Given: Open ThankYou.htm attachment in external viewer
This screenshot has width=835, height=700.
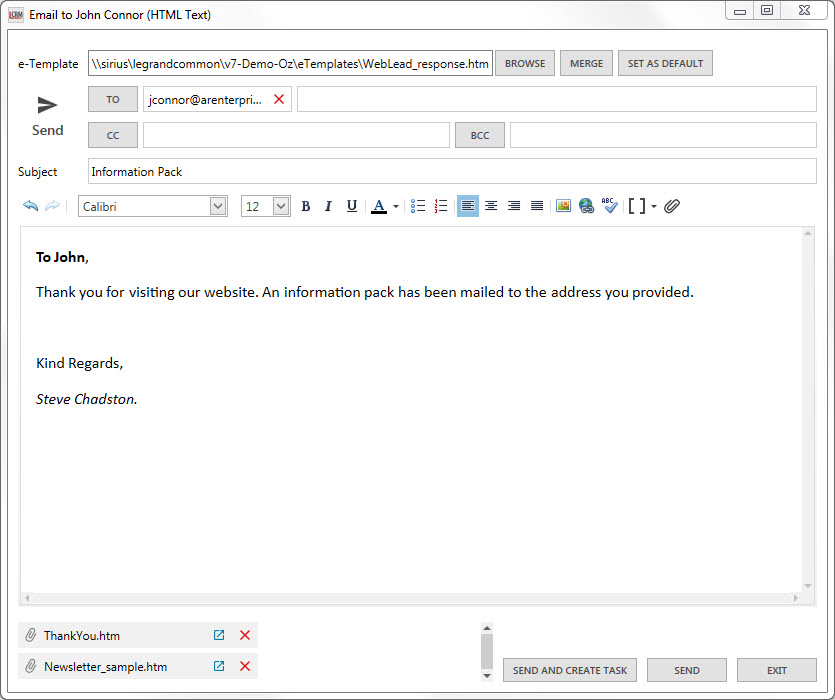Looking at the screenshot, I should pyautogui.click(x=219, y=635).
